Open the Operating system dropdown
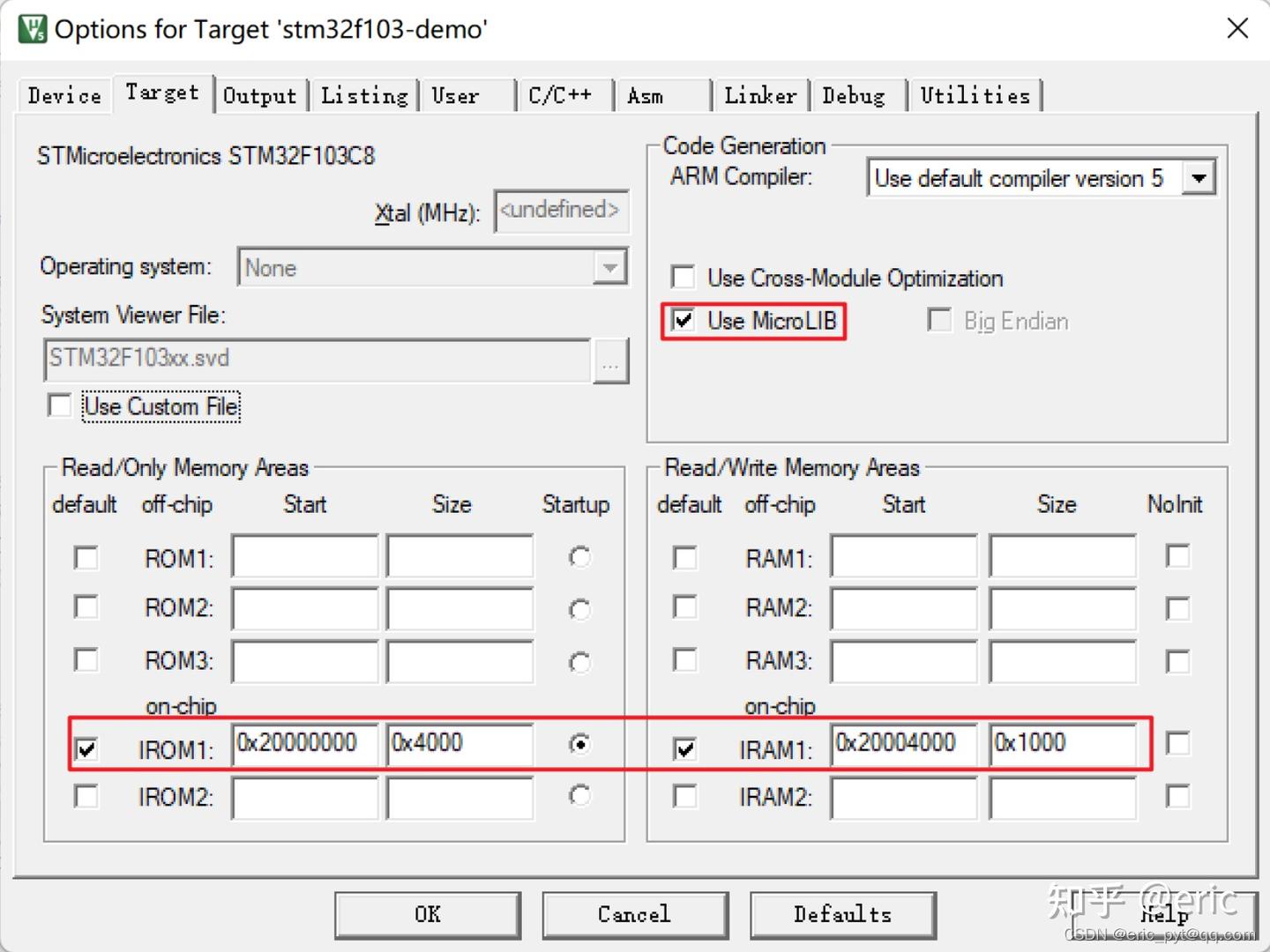 click(610, 267)
